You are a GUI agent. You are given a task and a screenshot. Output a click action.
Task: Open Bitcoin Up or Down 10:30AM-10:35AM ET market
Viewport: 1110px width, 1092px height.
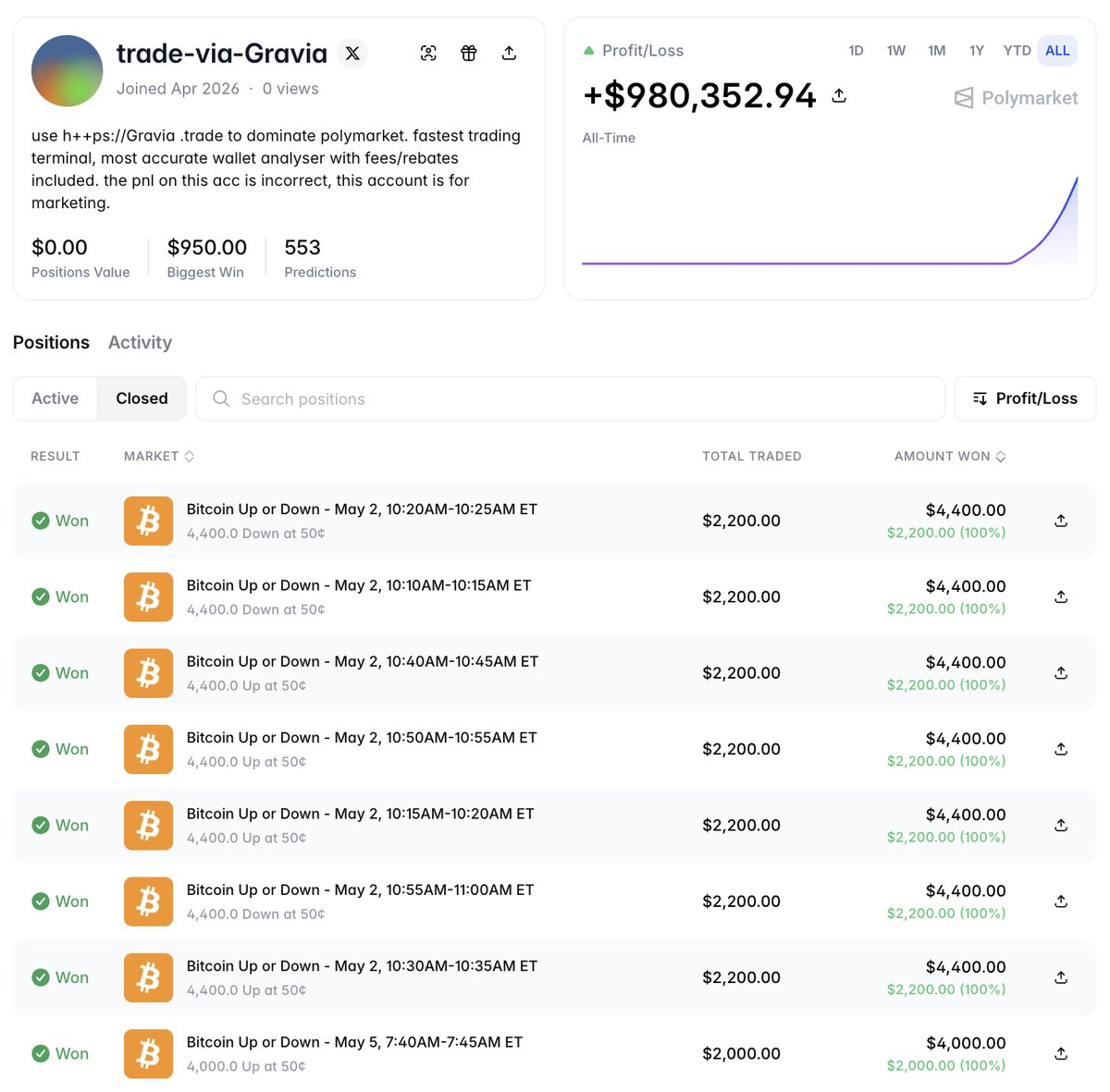[x=362, y=966]
